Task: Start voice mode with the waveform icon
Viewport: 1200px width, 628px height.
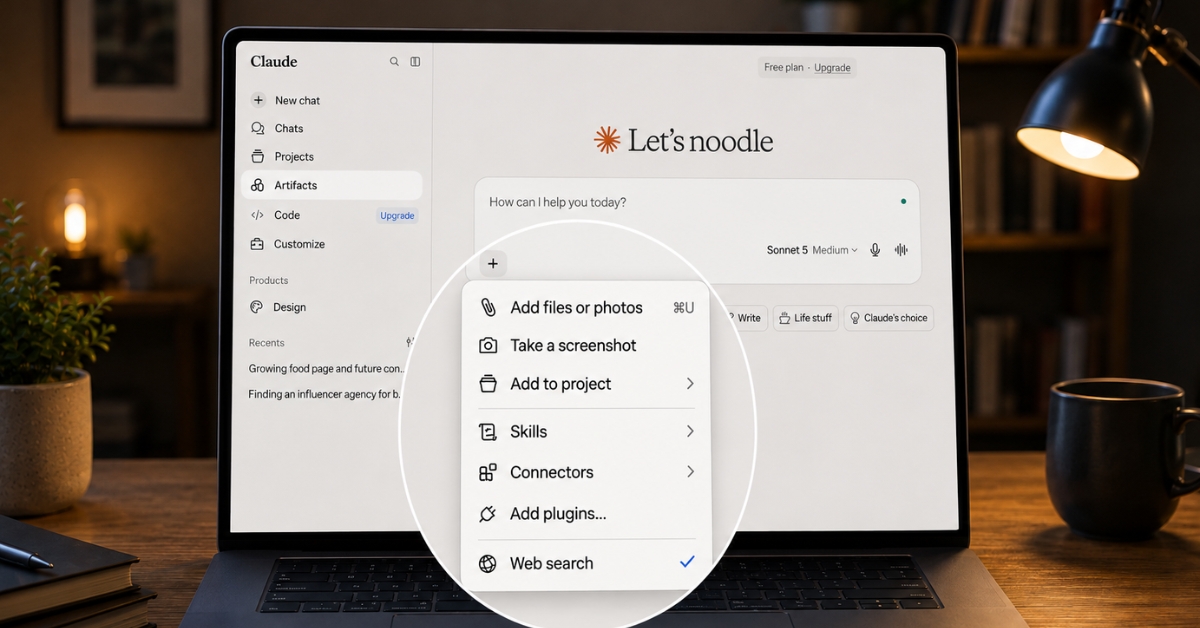Action: pos(901,250)
